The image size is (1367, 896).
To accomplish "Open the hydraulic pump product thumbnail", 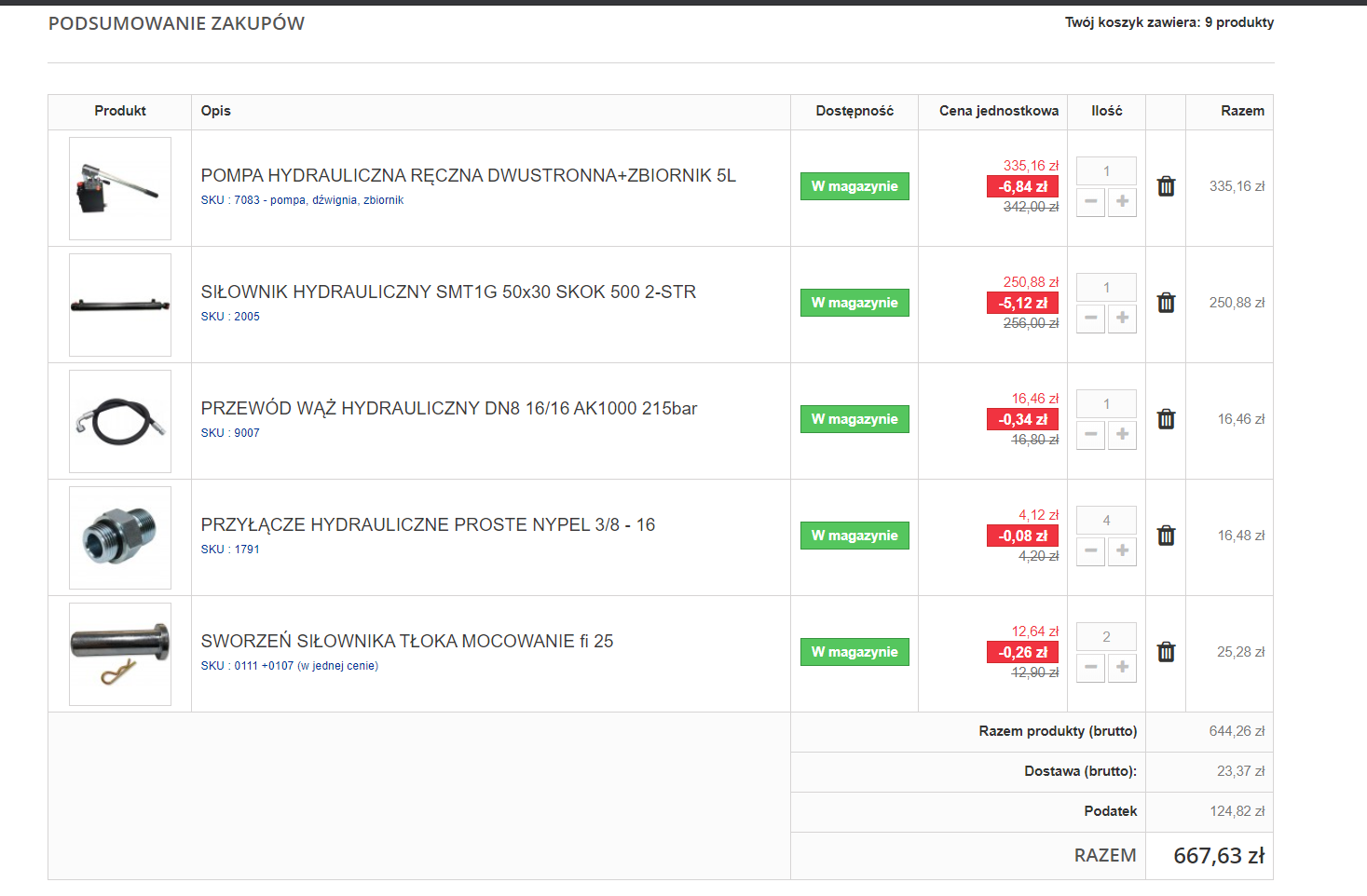I will point(120,188).
